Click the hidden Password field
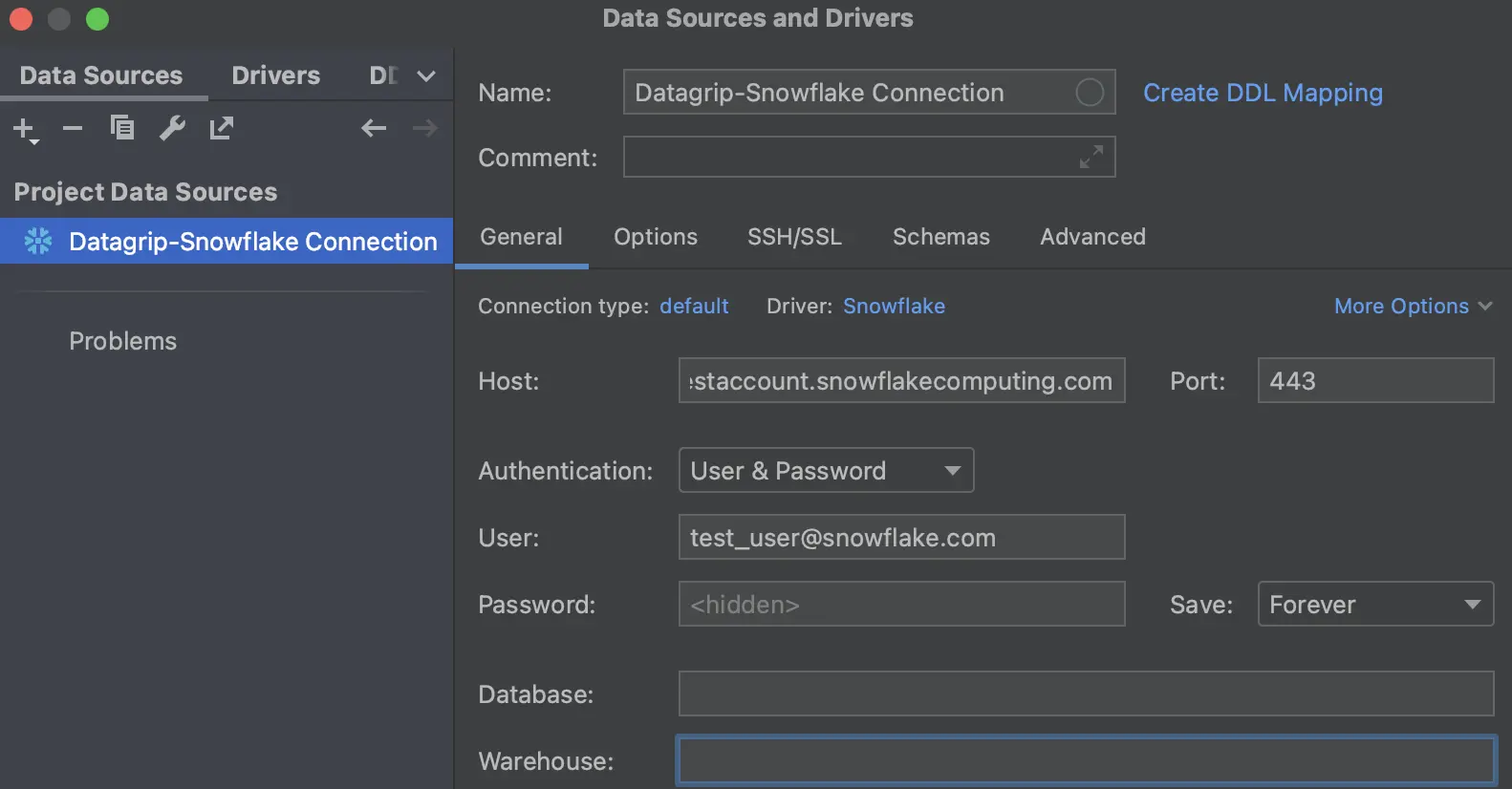The width and height of the screenshot is (1512, 789). click(901, 604)
